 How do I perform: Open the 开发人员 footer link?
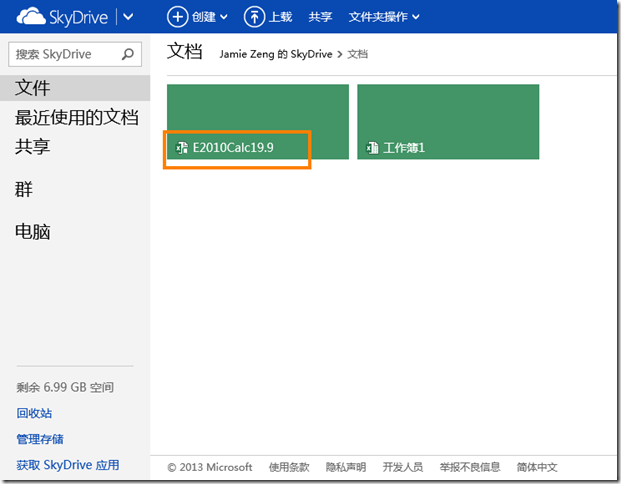click(x=403, y=467)
